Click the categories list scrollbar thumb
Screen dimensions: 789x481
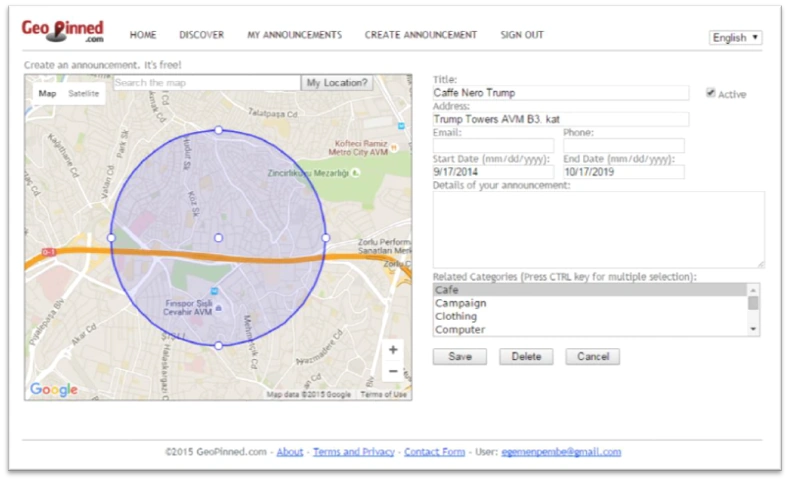pyautogui.click(x=753, y=303)
